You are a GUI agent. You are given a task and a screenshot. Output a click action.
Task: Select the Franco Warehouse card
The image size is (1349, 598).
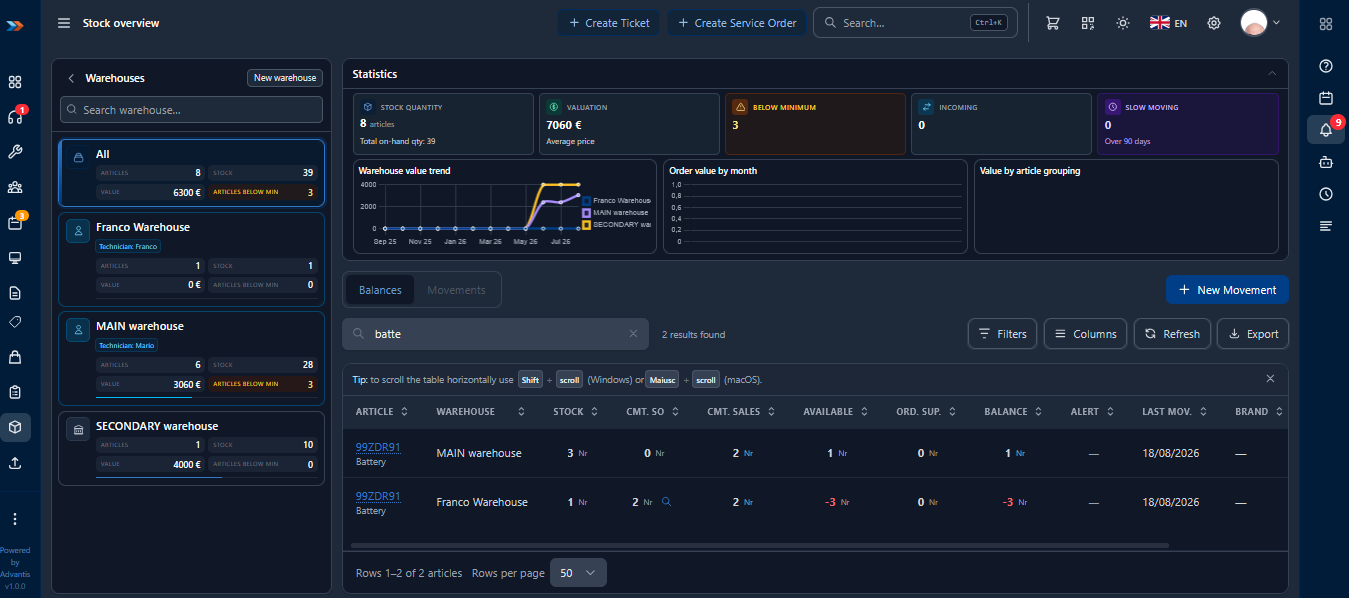pyautogui.click(x=191, y=259)
